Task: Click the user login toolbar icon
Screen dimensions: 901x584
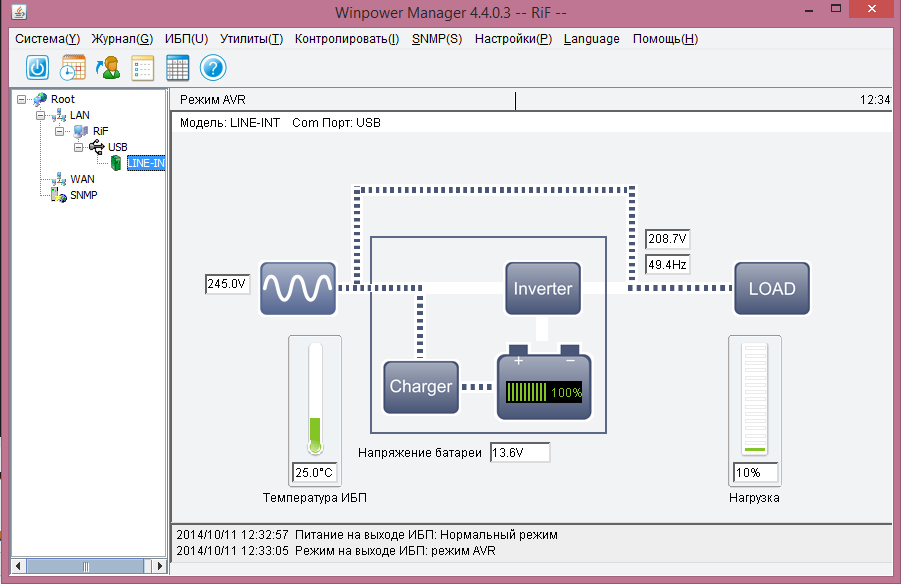Action: pos(108,68)
